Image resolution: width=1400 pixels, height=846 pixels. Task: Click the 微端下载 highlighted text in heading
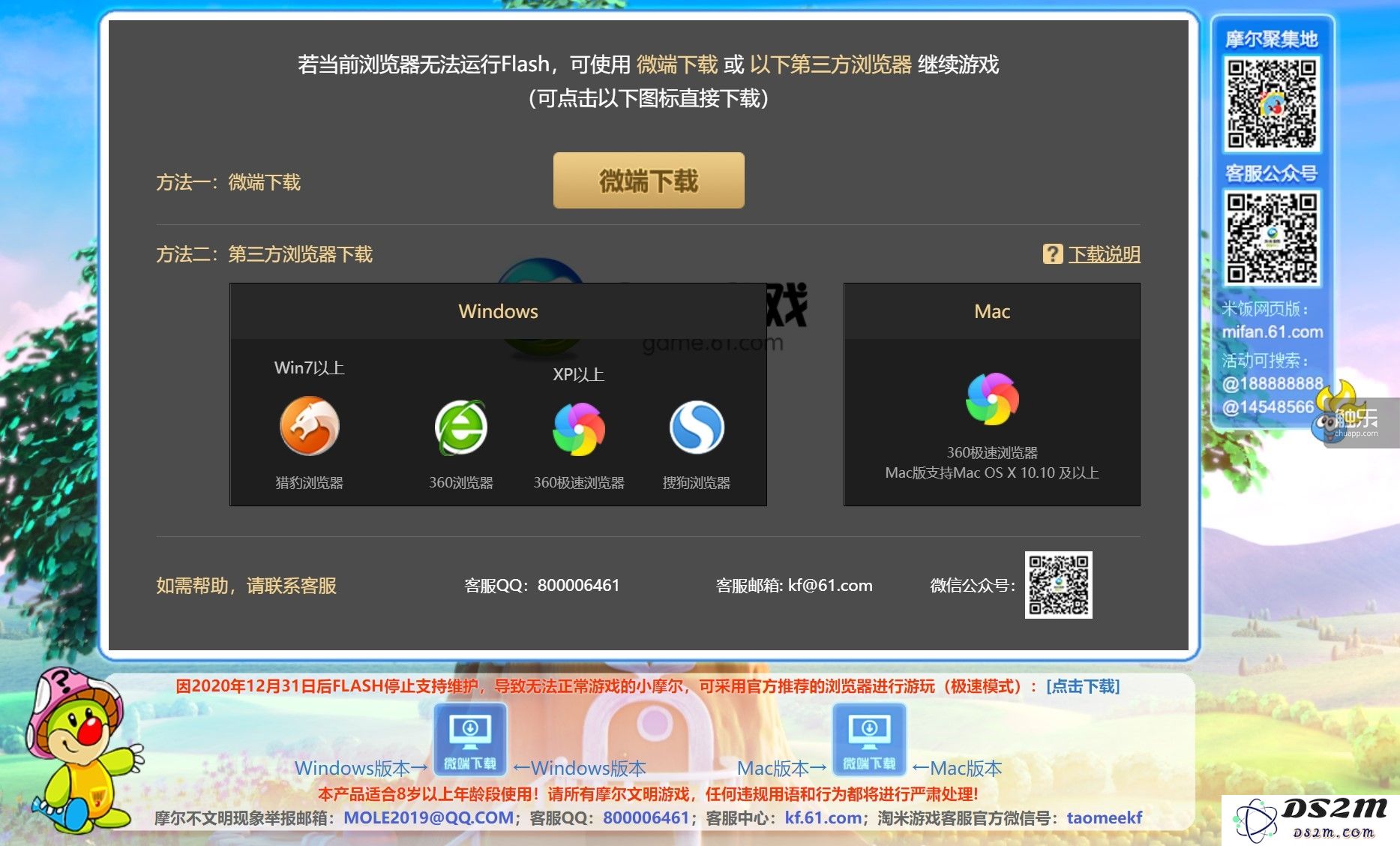pyautogui.click(x=677, y=64)
